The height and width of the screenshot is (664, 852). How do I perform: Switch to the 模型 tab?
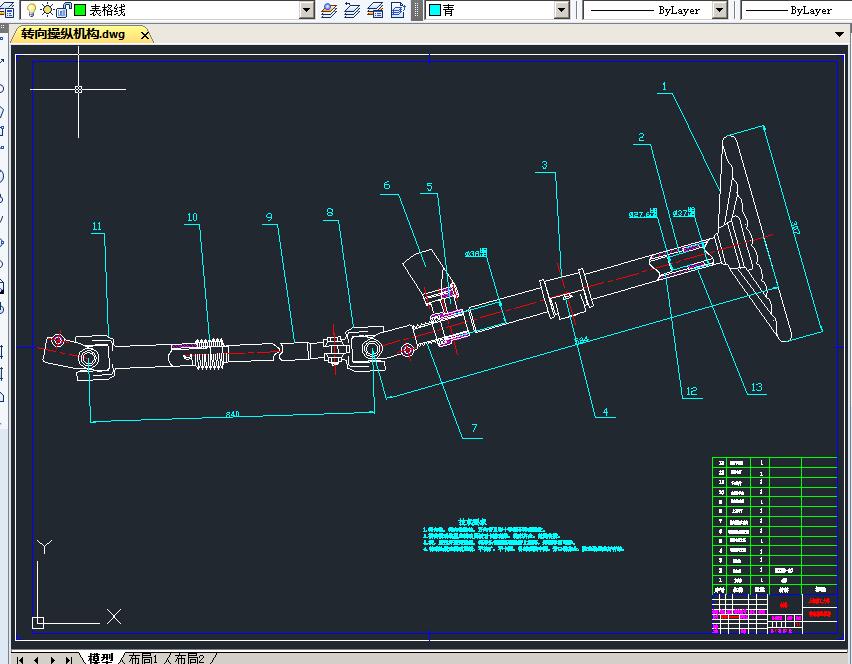[x=101, y=658]
